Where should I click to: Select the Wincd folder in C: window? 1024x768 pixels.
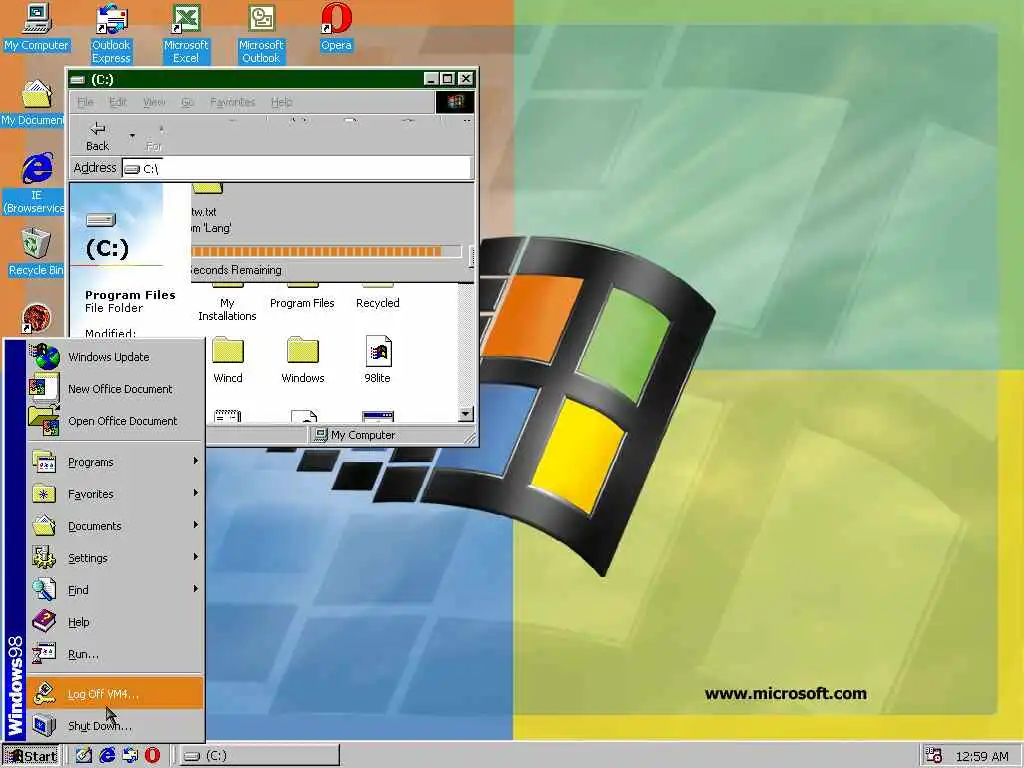tap(228, 360)
